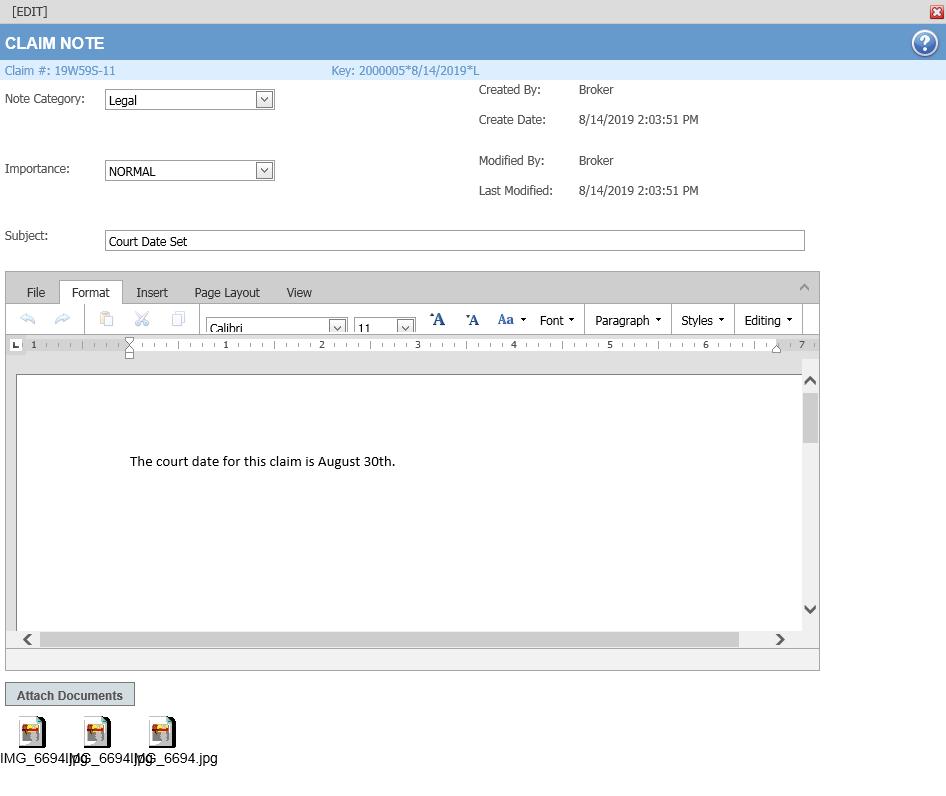This screenshot has width=946, height=796.
Task: Click the Attach Documents button
Action: [70, 695]
